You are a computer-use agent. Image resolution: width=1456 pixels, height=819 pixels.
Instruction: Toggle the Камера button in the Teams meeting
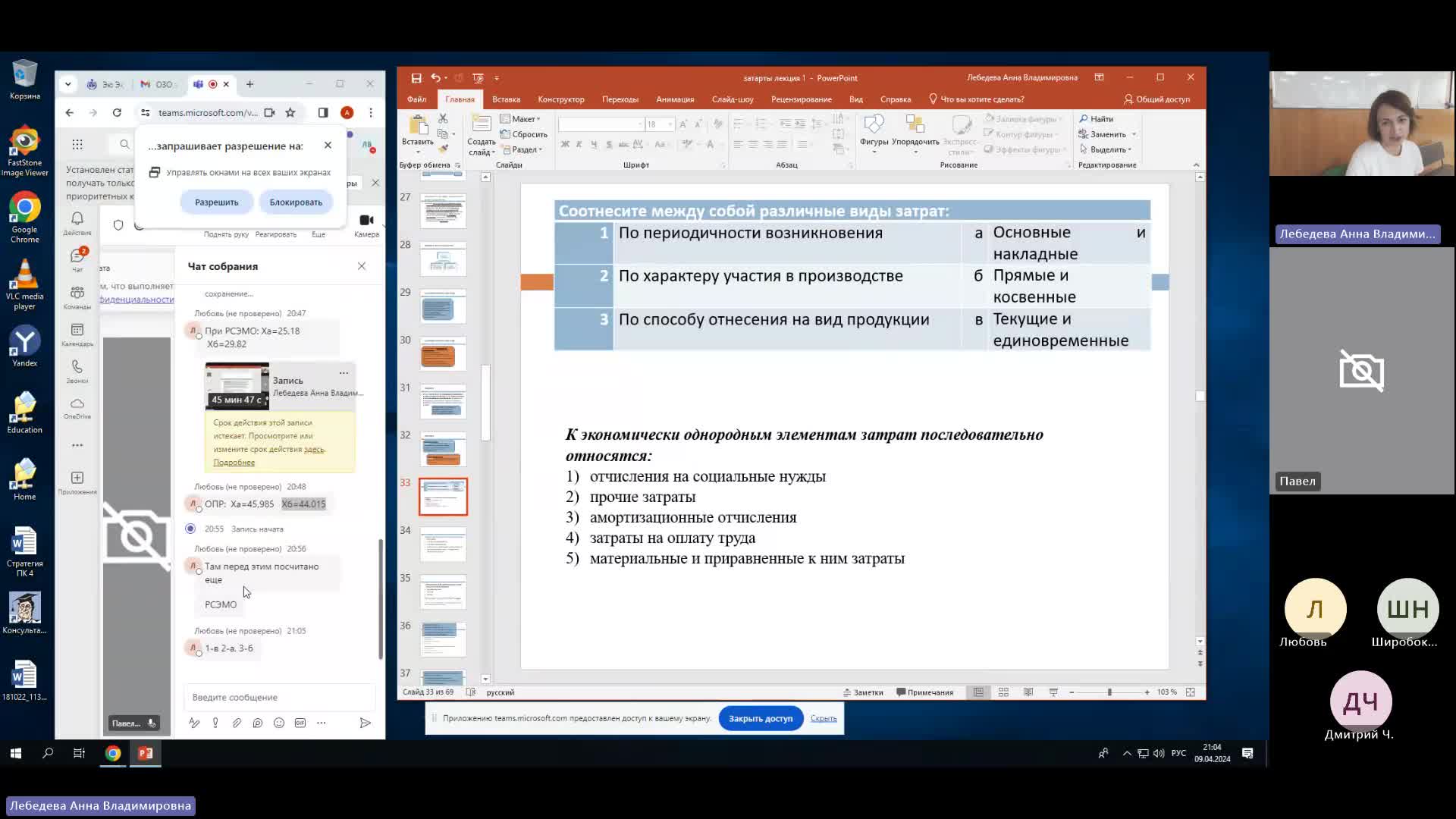point(366,224)
